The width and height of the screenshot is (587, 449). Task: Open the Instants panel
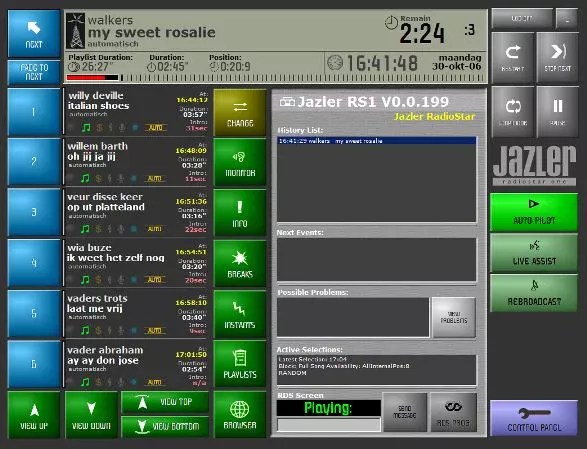pyautogui.click(x=240, y=315)
